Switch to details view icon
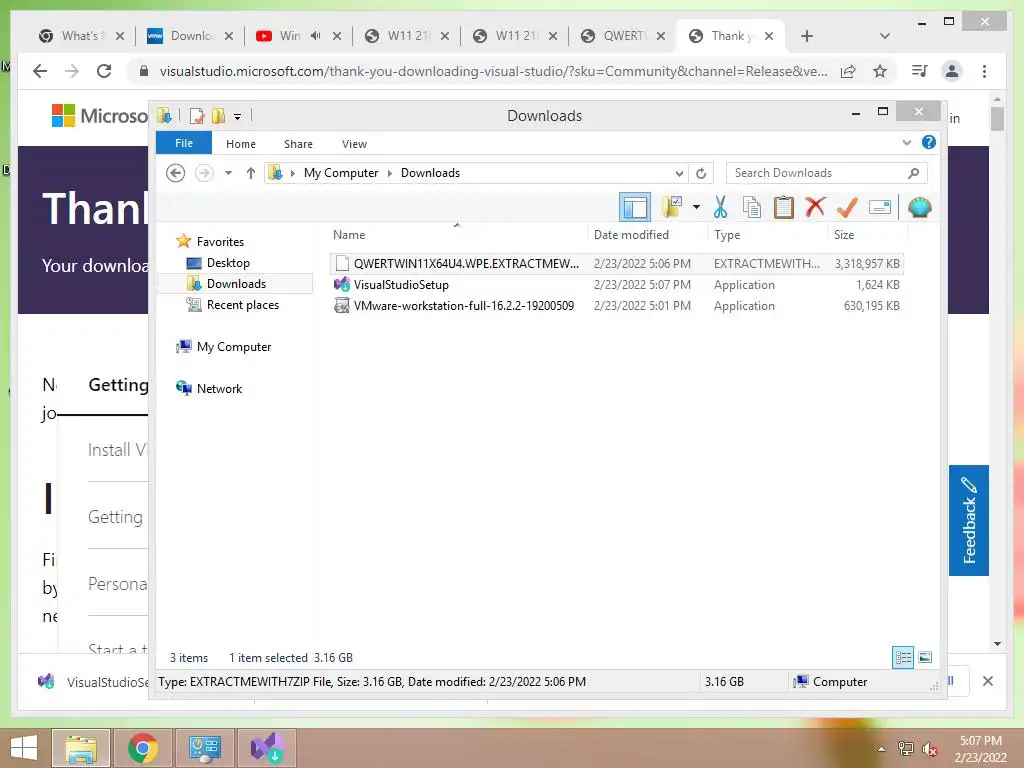This screenshot has width=1024, height=768. 903,657
